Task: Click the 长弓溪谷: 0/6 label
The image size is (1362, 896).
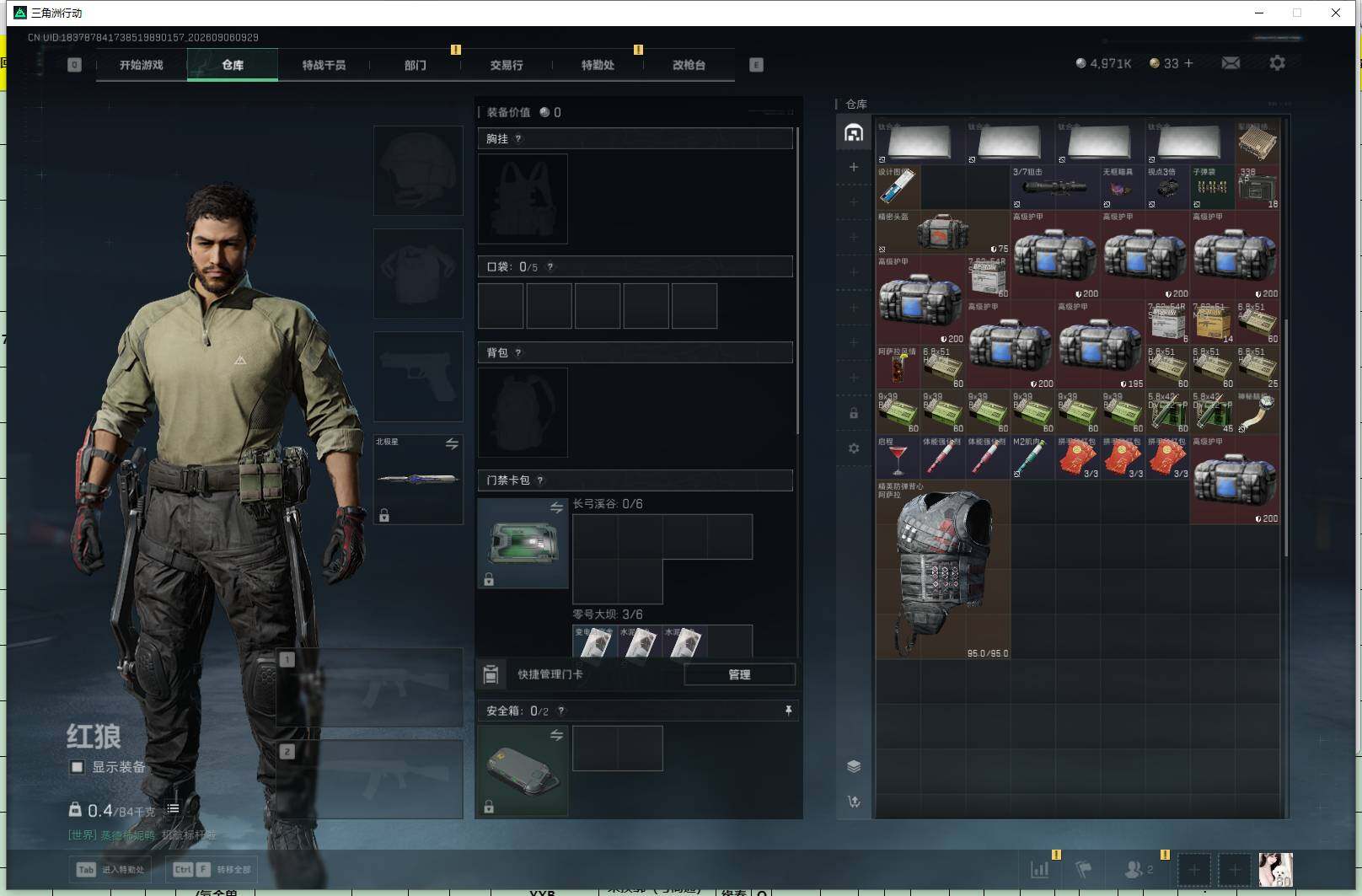Action: point(608,504)
